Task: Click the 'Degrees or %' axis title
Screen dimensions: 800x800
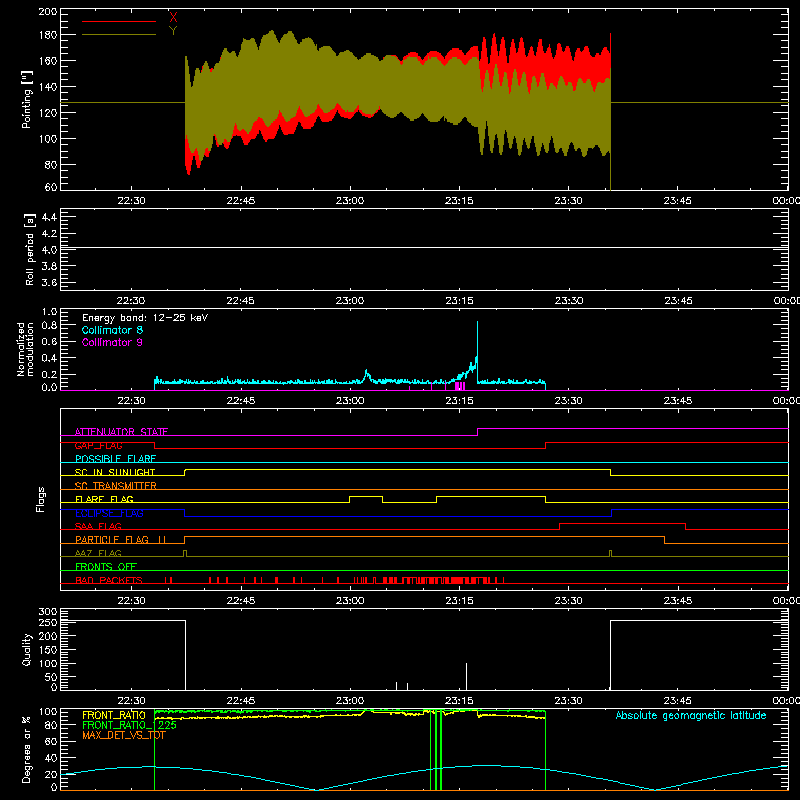Action: point(27,749)
